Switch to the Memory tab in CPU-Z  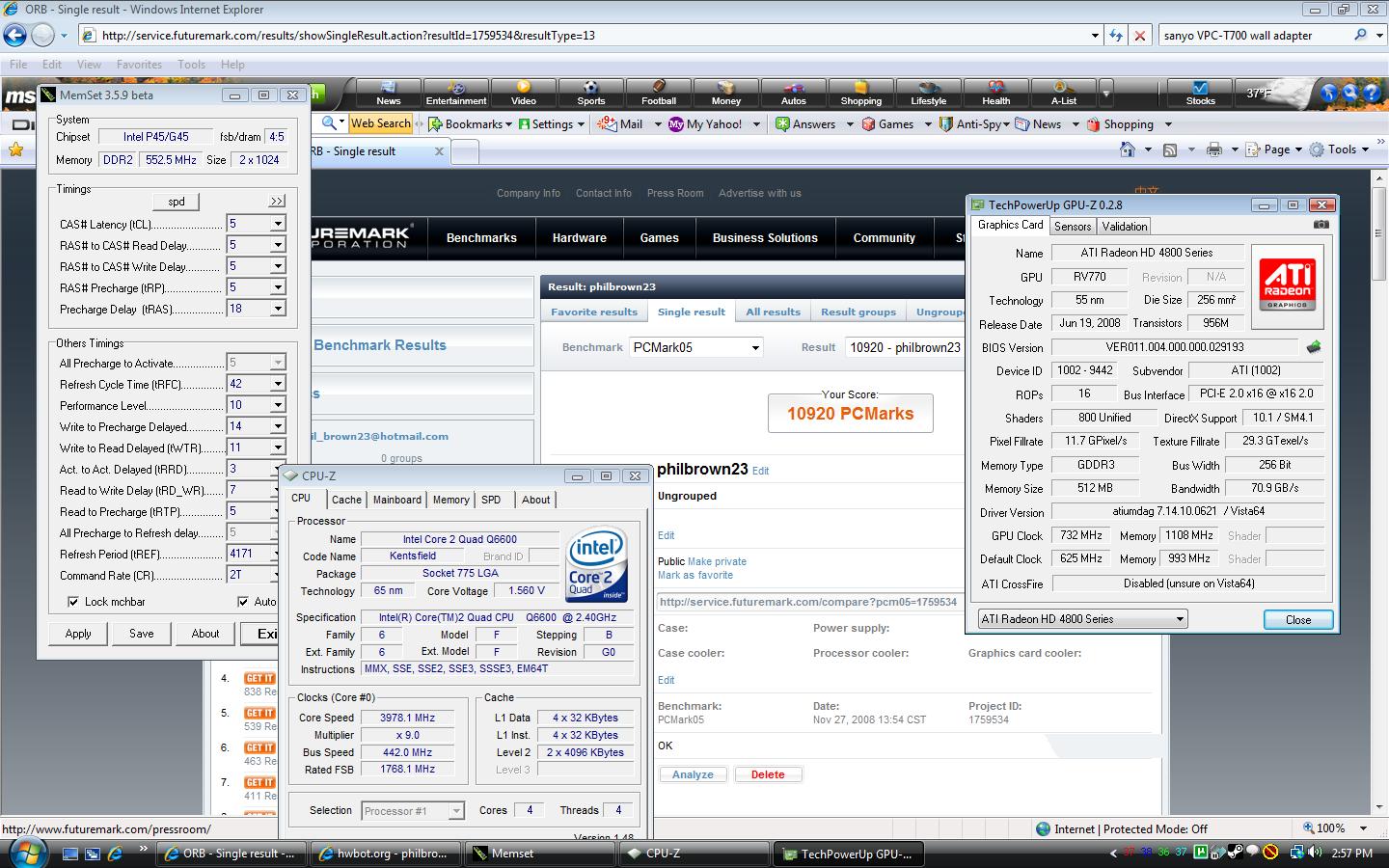[450, 500]
